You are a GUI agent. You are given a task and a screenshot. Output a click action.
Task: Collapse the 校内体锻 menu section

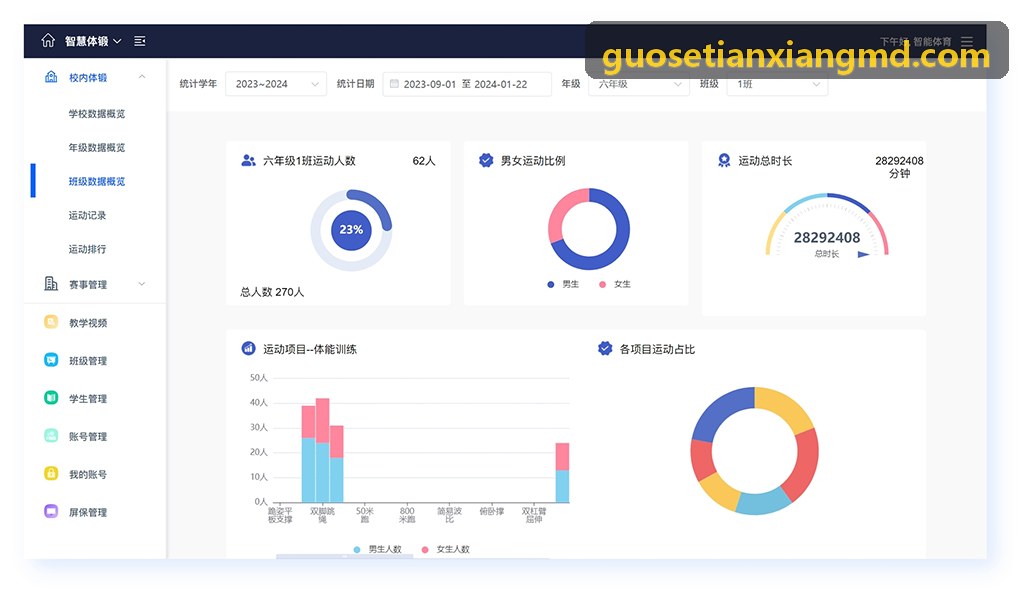click(94, 77)
